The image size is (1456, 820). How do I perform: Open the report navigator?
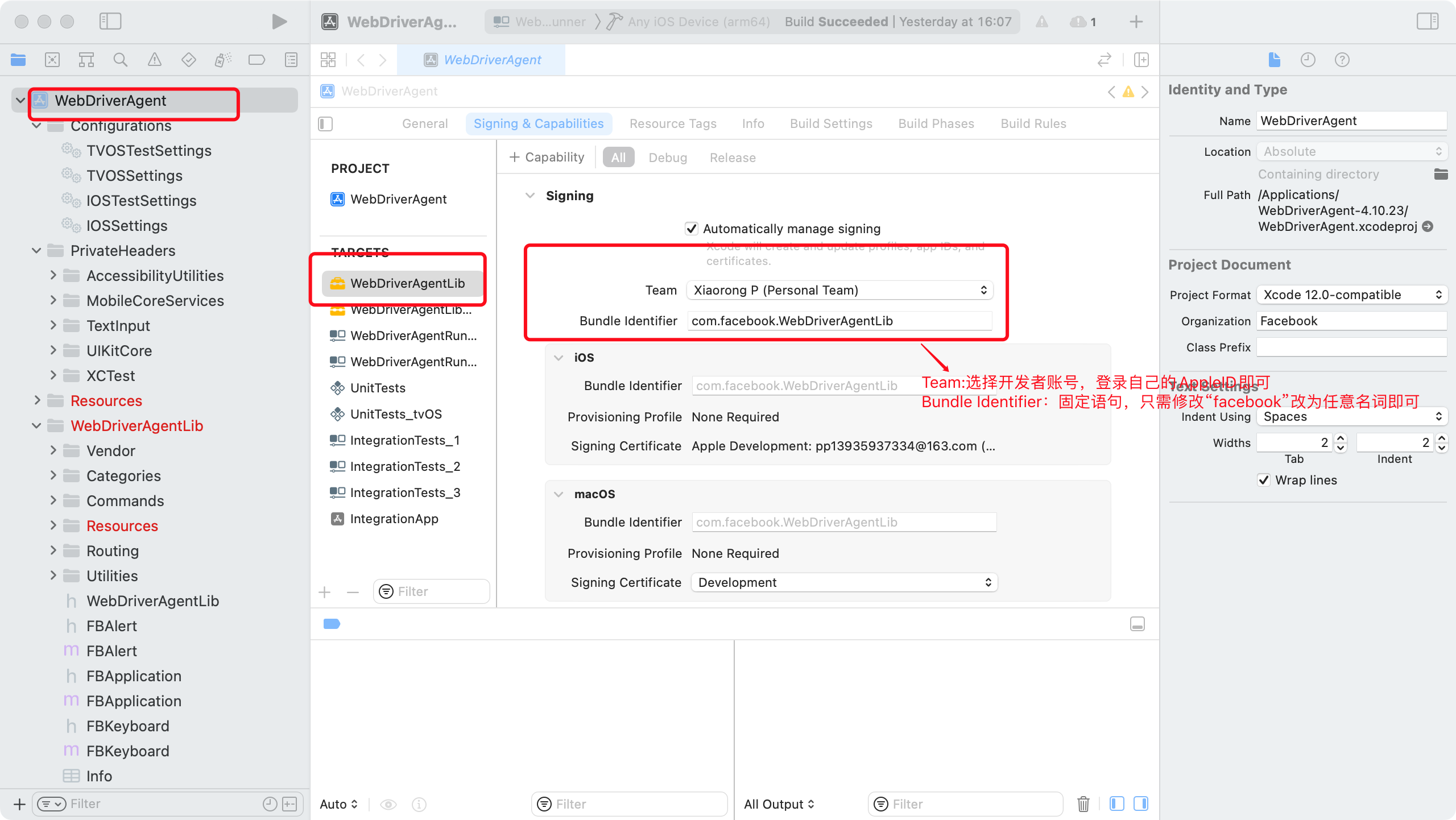point(291,59)
